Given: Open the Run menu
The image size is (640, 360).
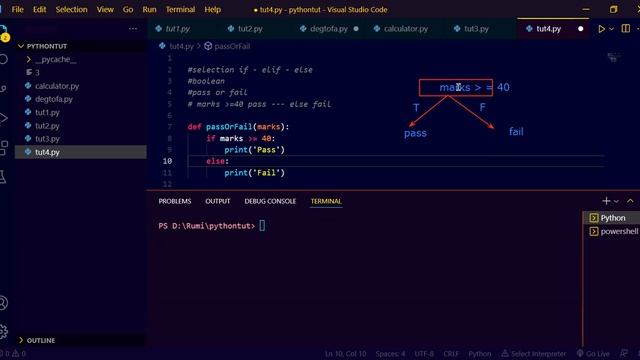Looking at the screenshot, I should coord(149,9).
